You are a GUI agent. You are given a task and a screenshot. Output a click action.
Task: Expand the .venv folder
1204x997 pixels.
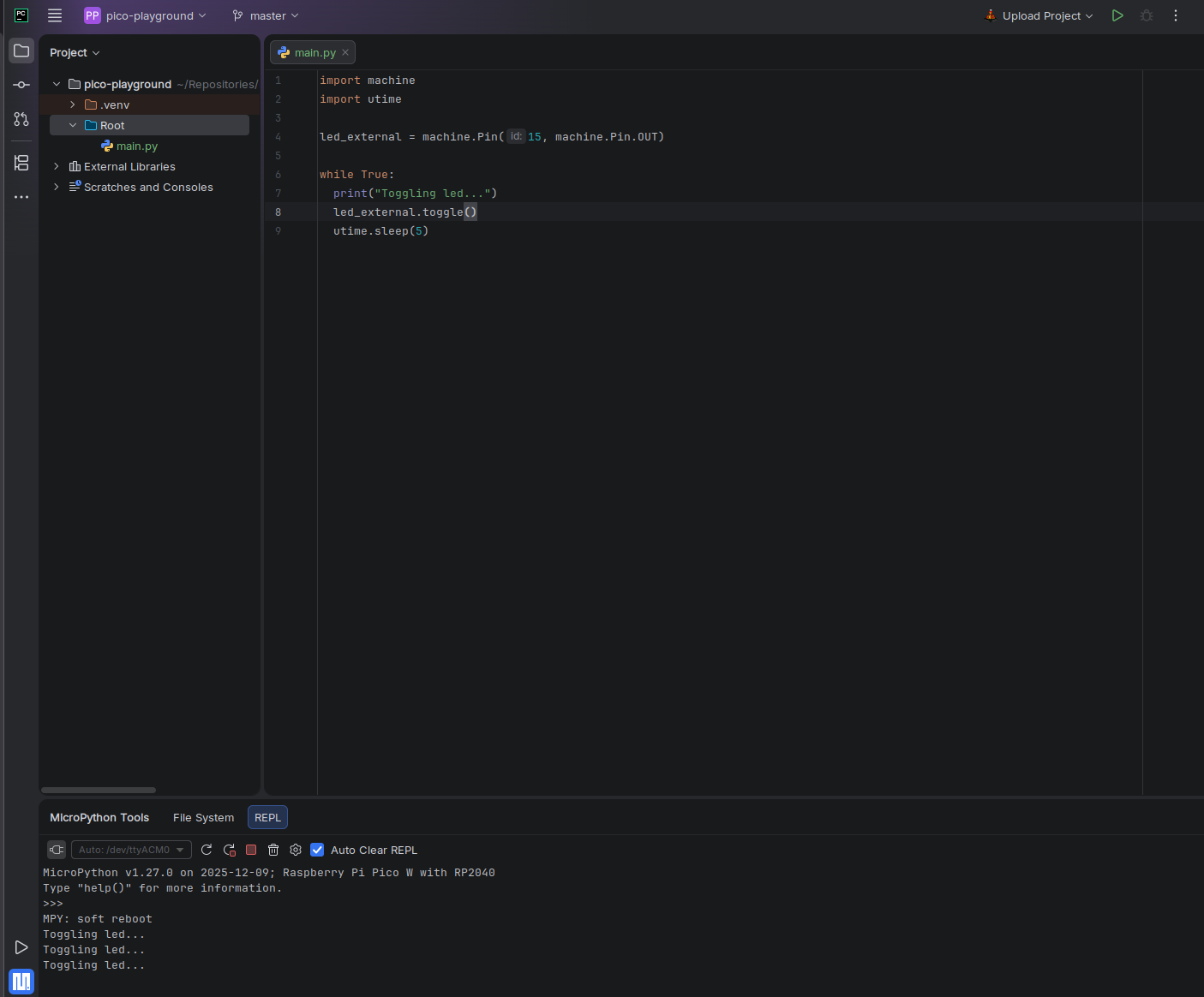[x=73, y=104]
